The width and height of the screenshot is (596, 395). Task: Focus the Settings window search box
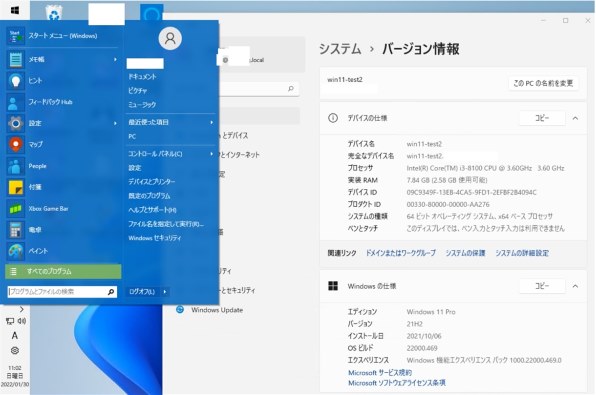click(x=259, y=89)
